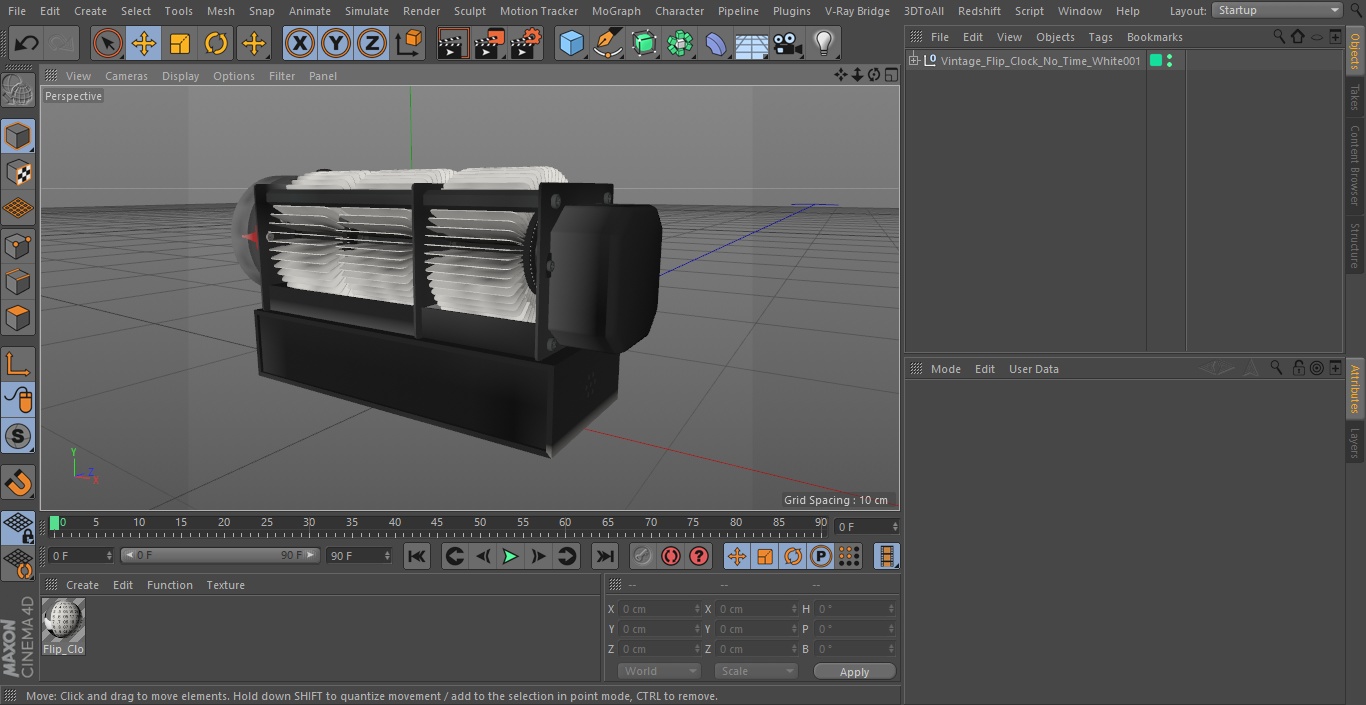The width and height of the screenshot is (1366, 705).
Task: Open the Simulate menu
Action: click(x=366, y=11)
